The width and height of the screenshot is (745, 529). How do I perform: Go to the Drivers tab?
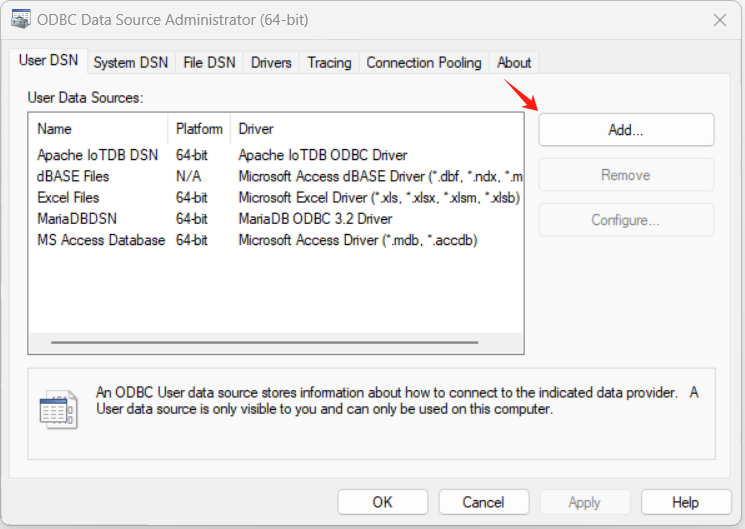[271, 62]
